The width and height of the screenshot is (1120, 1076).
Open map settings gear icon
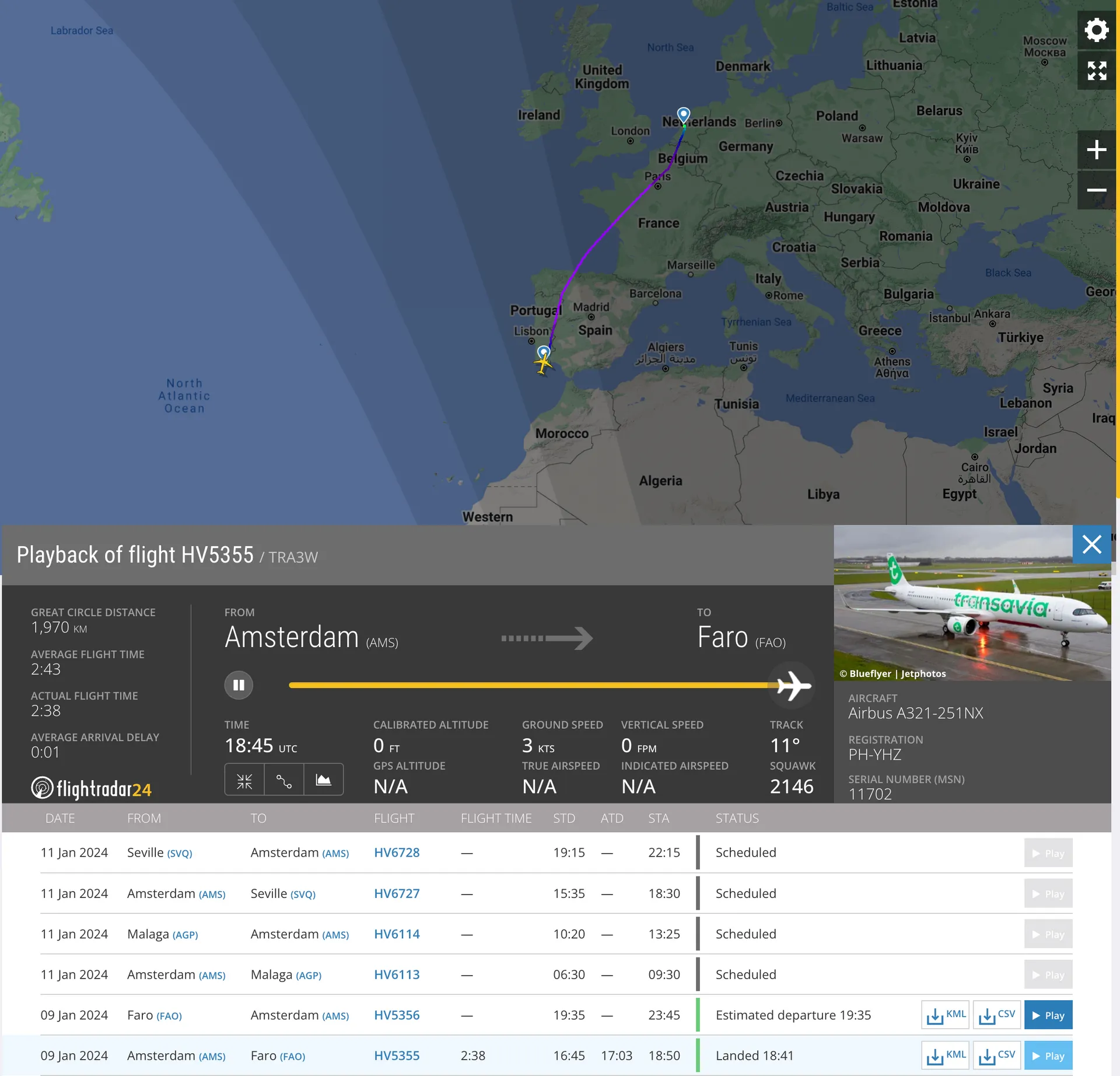click(x=1096, y=30)
